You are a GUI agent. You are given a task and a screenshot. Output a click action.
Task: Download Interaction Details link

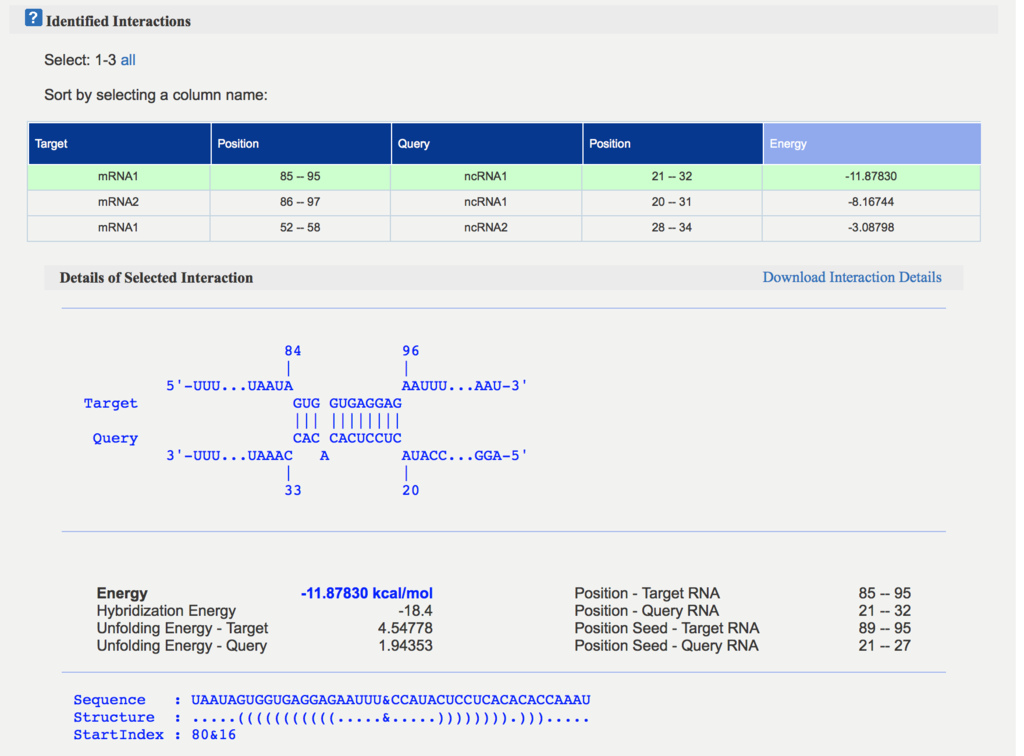click(x=852, y=277)
